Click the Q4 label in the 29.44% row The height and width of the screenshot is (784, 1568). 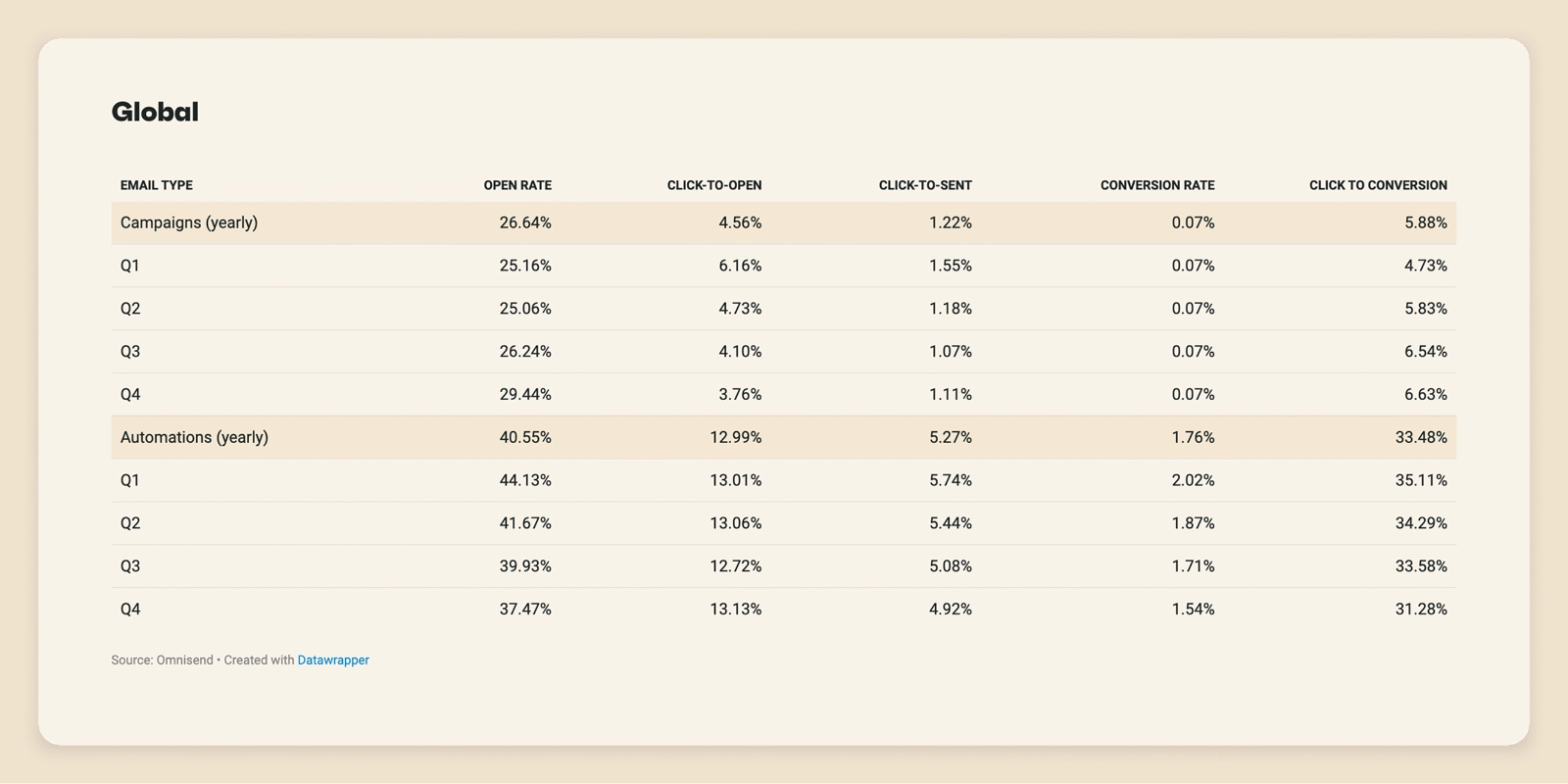[130, 395]
